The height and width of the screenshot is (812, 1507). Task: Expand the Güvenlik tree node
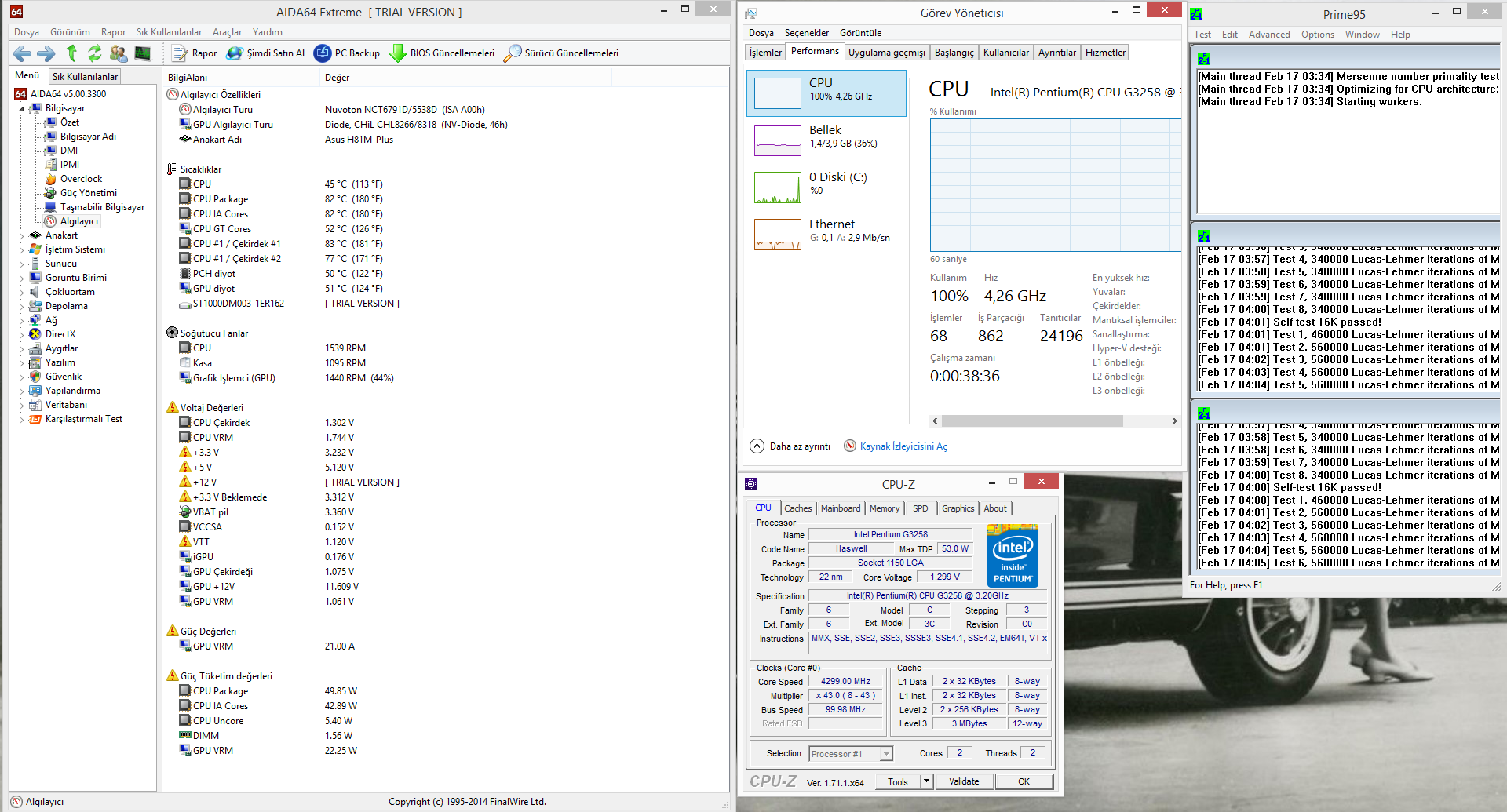pos(21,377)
